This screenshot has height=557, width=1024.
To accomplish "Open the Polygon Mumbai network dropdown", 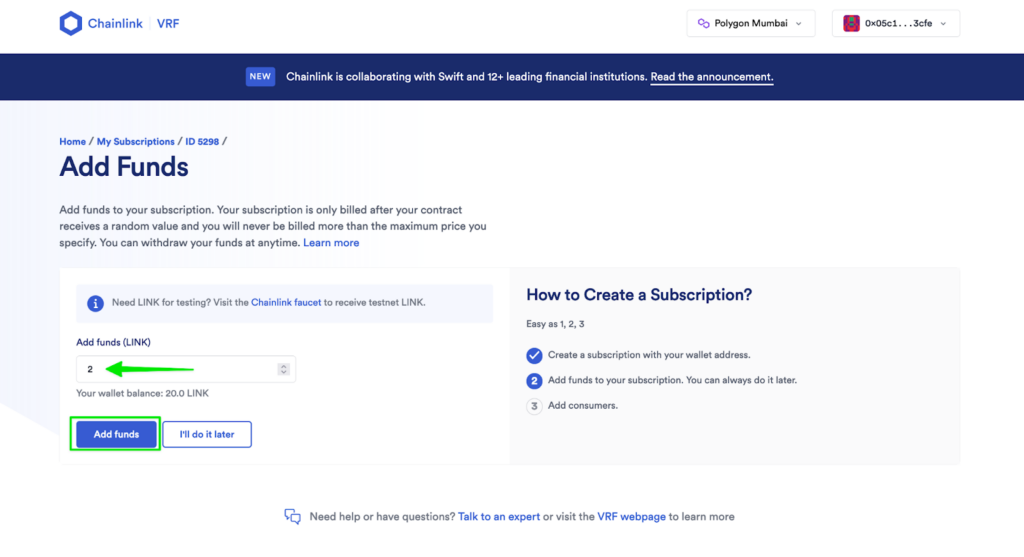I will pos(750,24).
